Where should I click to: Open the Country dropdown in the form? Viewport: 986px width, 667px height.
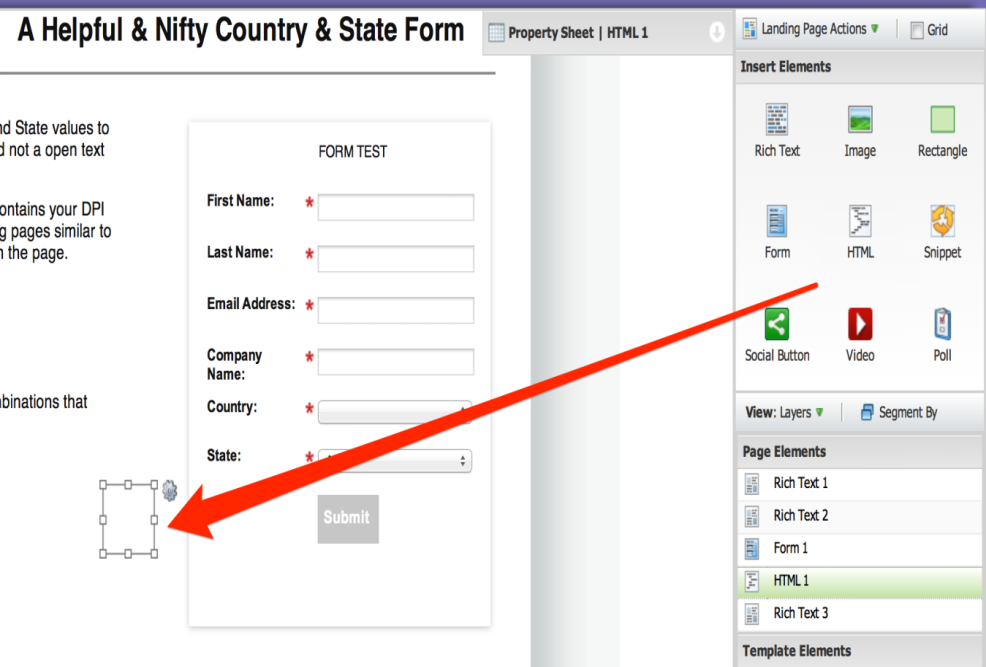point(395,412)
